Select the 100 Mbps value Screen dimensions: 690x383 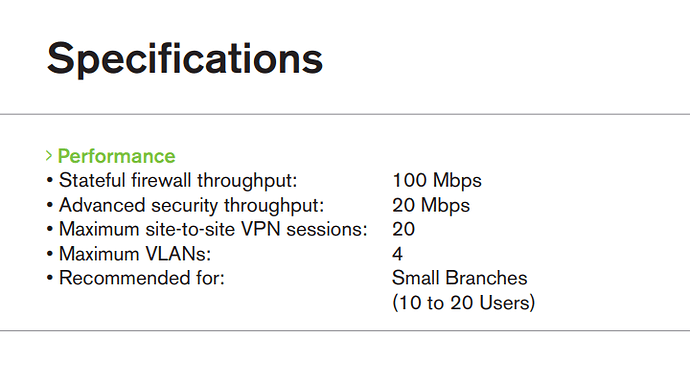(437, 180)
